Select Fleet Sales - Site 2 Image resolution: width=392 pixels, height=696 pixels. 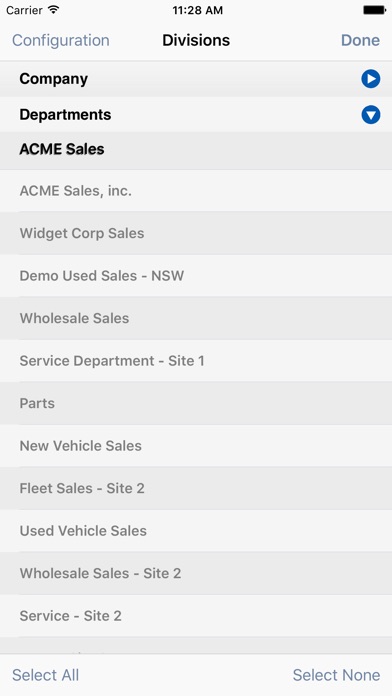click(196, 488)
